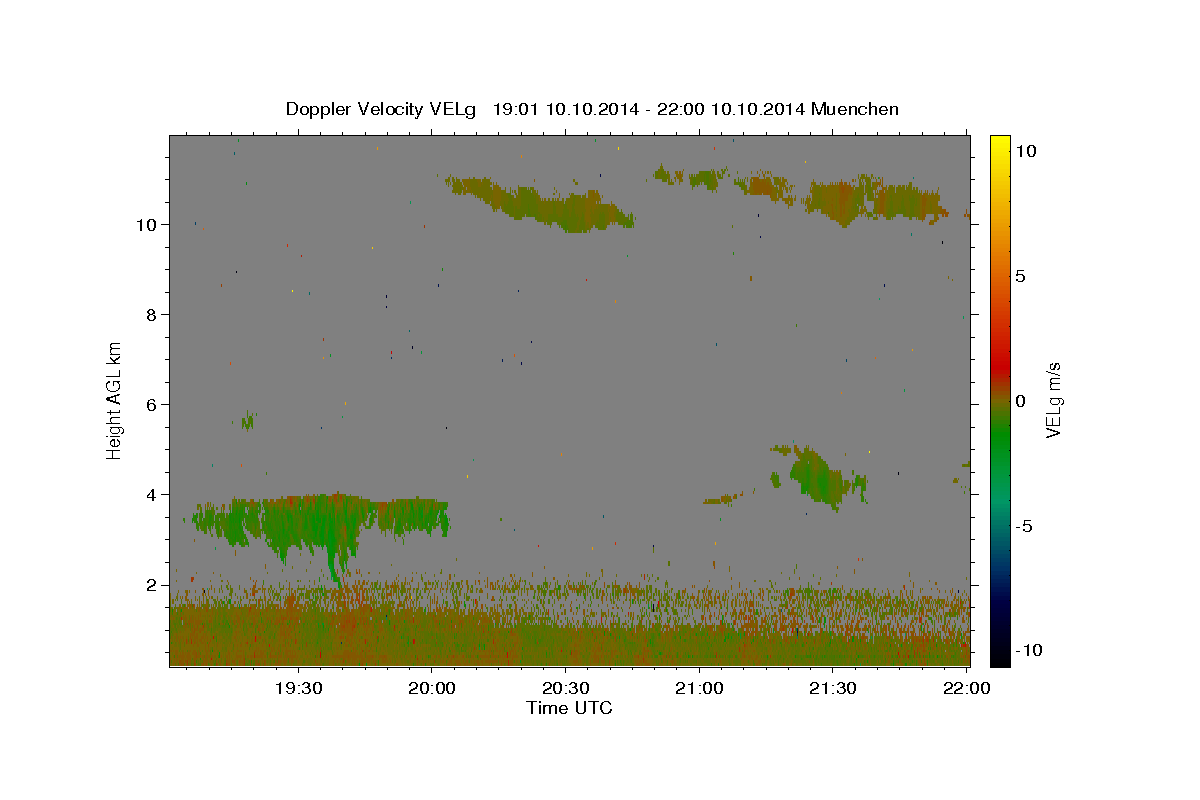Click the mid-level cloud near 21:30 at 4.5 km
Screen dimensions: 1200x800
(818, 476)
